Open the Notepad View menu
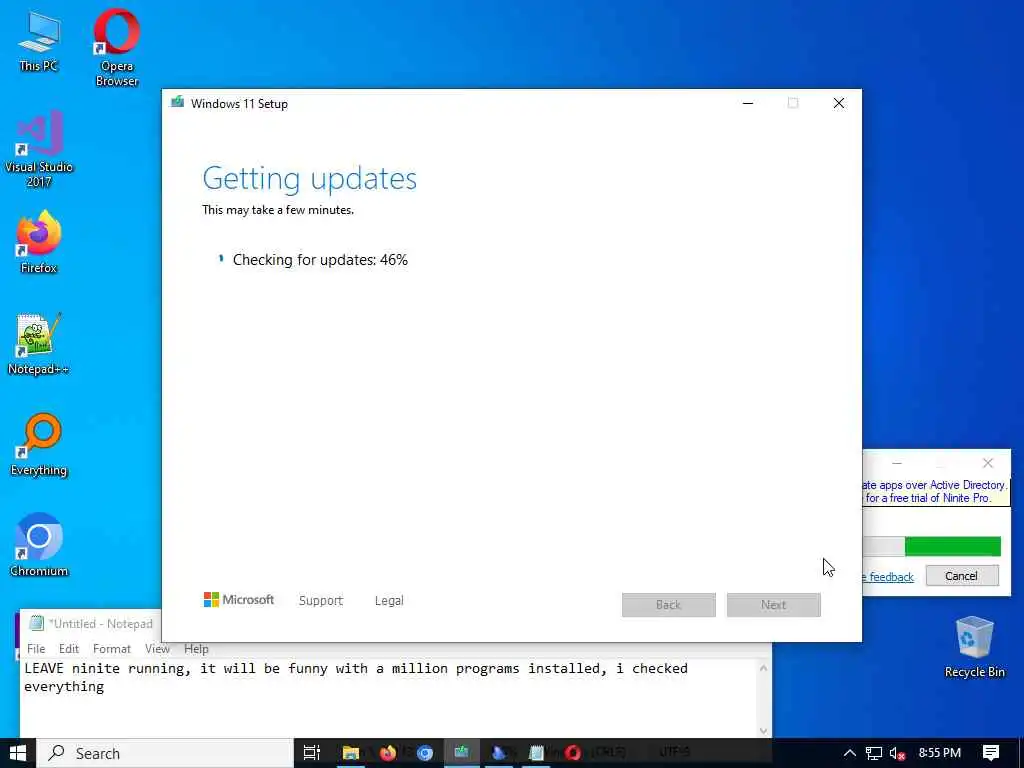The image size is (1024, 768). [x=157, y=648]
